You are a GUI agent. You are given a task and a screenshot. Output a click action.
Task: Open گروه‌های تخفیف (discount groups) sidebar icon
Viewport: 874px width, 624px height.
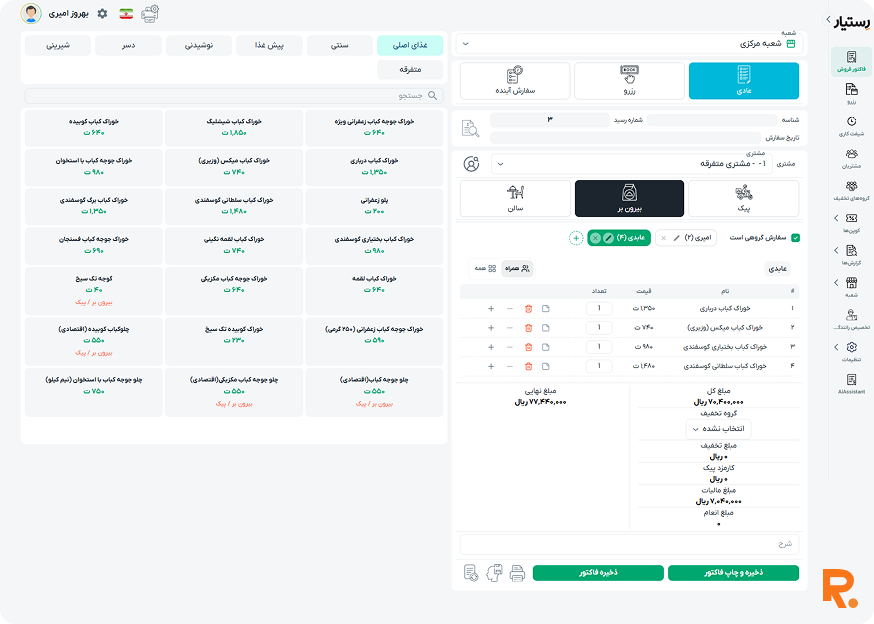pos(851,186)
